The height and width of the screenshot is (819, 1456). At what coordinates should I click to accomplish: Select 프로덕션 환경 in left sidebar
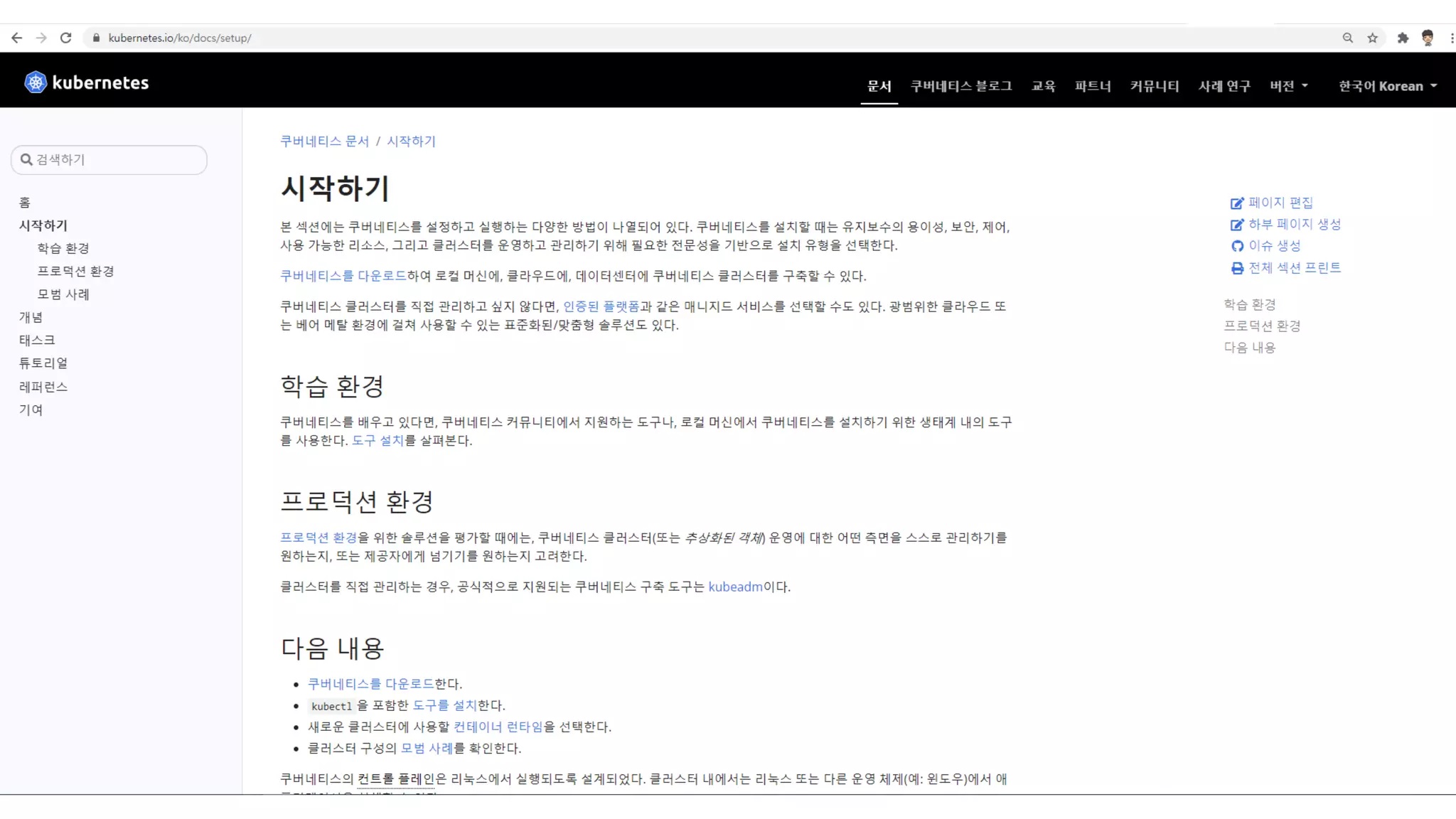[75, 271]
